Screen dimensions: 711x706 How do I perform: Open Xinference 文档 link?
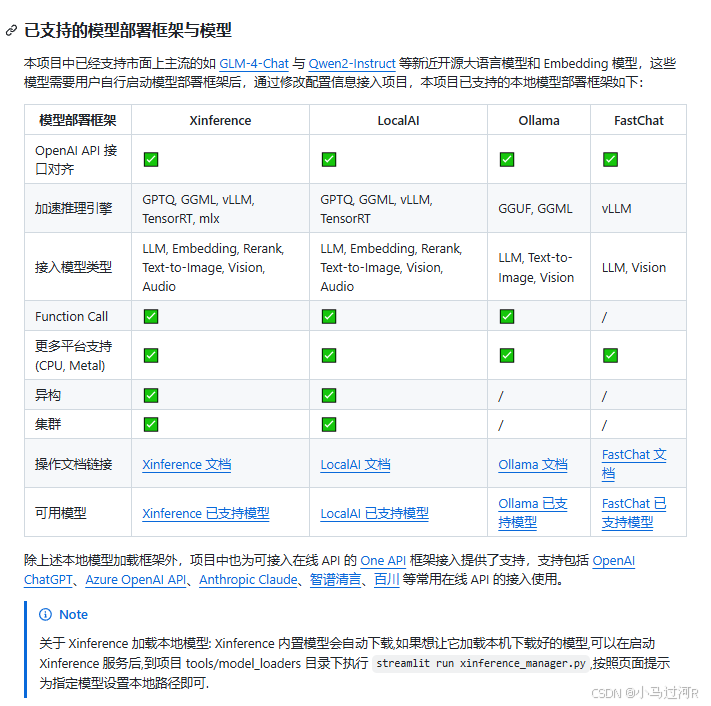pos(187,464)
